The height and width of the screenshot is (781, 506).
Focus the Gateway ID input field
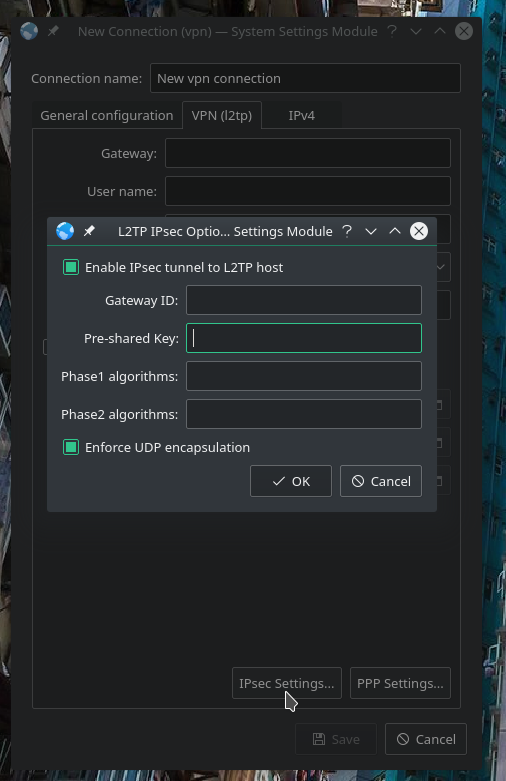(304, 300)
